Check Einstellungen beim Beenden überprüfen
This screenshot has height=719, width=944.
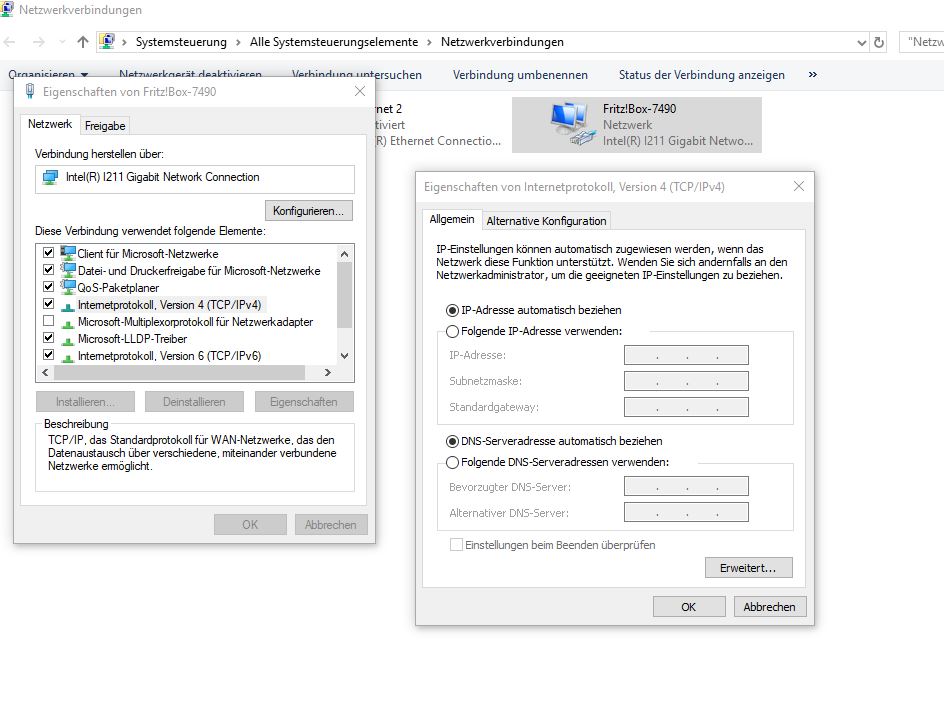click(456, 545)
